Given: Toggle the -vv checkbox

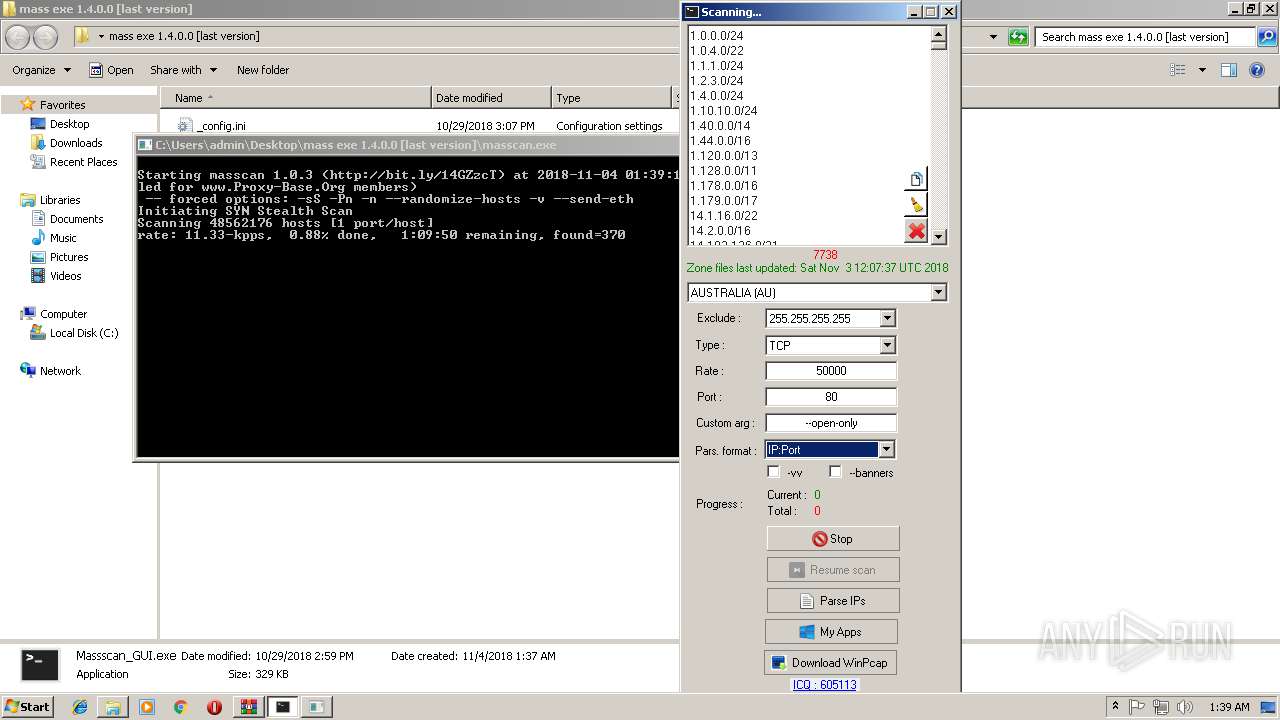Looking at the screenshot, I should 773,472.
